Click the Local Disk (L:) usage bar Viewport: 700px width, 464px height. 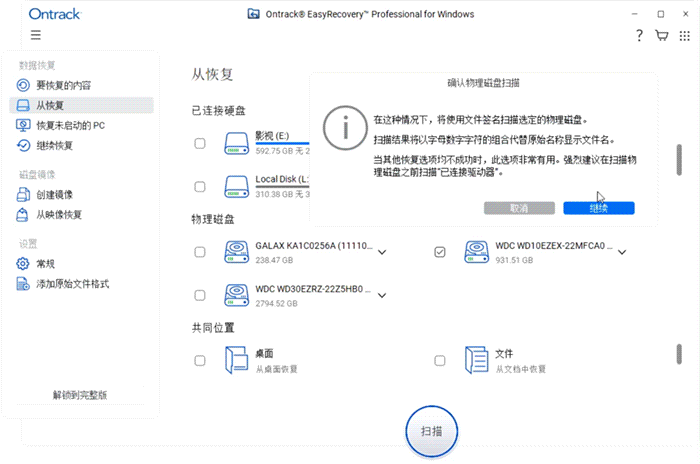(282, 186)
